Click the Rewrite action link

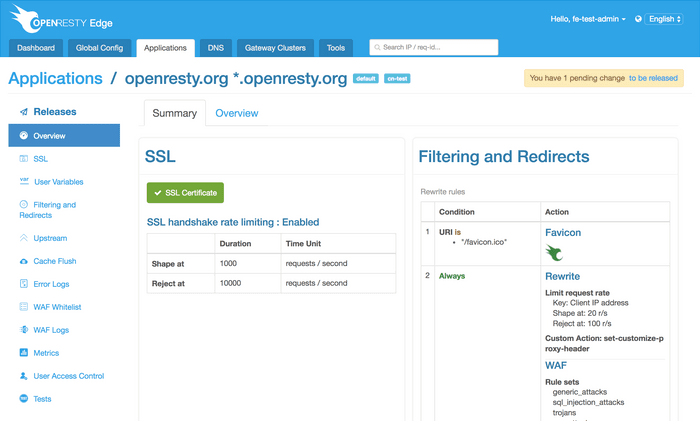(562, 276)
